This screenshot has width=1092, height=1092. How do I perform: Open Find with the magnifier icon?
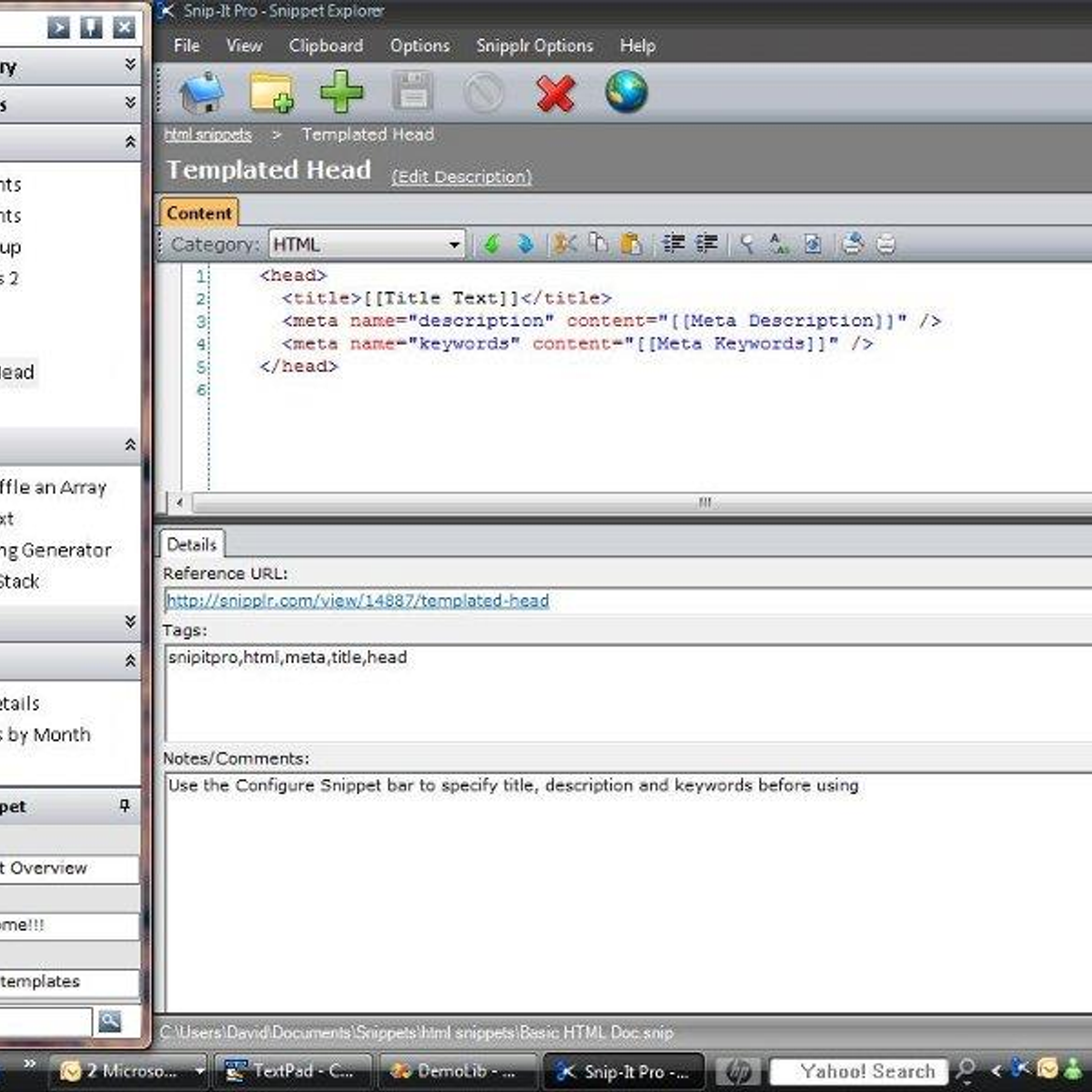(x=746, y=244)
